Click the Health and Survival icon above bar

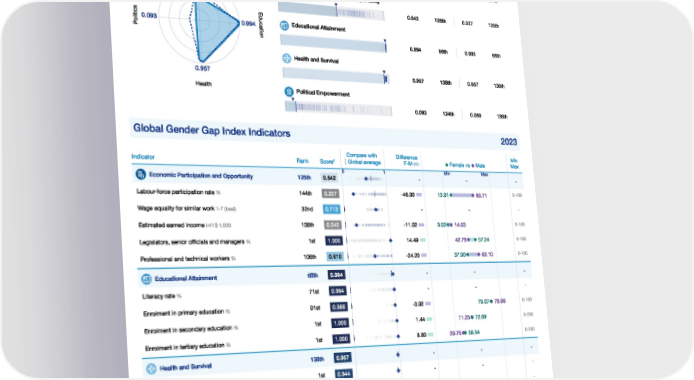(287, 58)
